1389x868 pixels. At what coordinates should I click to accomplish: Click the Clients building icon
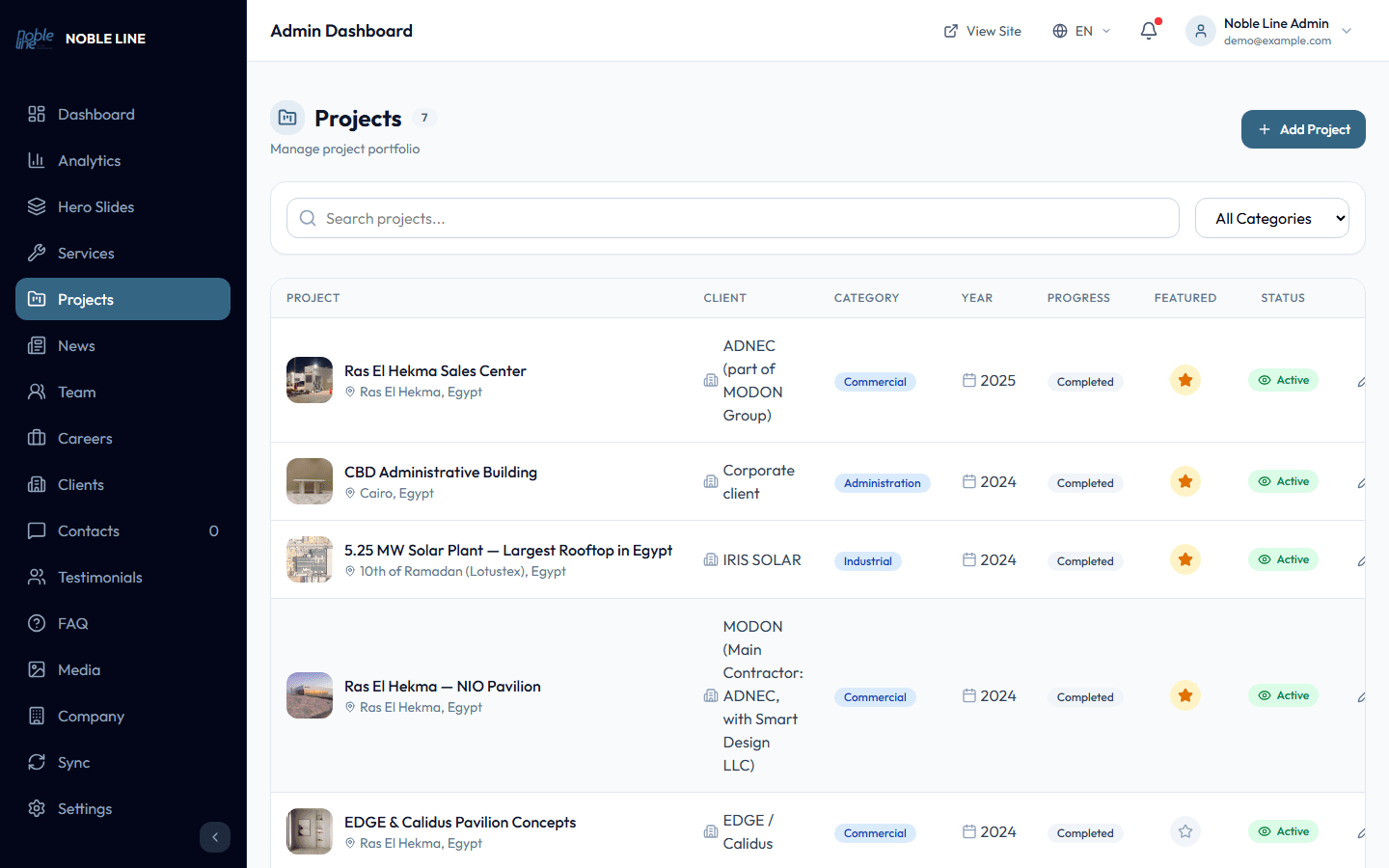click(37, 484)
